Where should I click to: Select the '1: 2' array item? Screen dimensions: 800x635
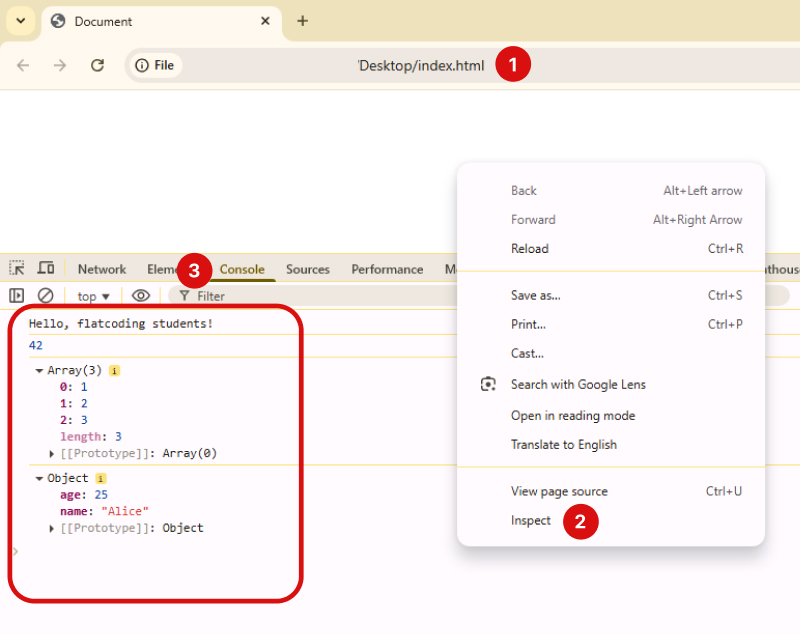(x=73, y=403)
